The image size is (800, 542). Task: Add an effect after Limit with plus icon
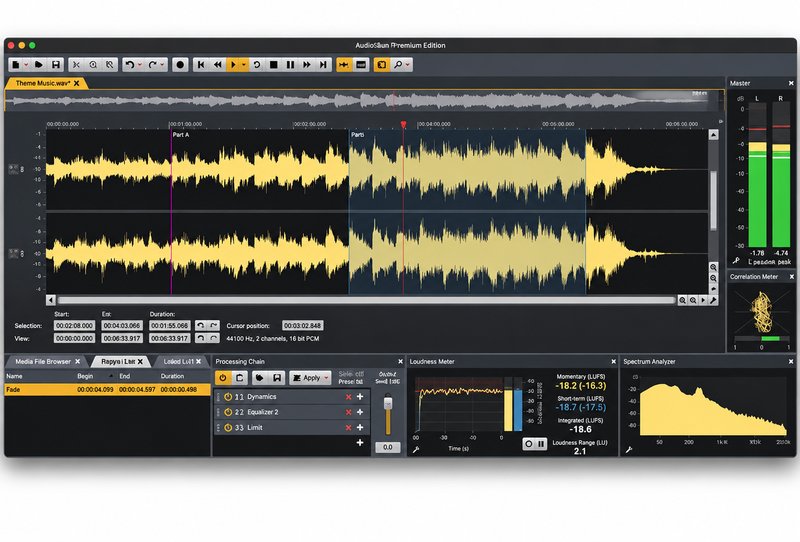pyautogui.click(x=360, y=427)
